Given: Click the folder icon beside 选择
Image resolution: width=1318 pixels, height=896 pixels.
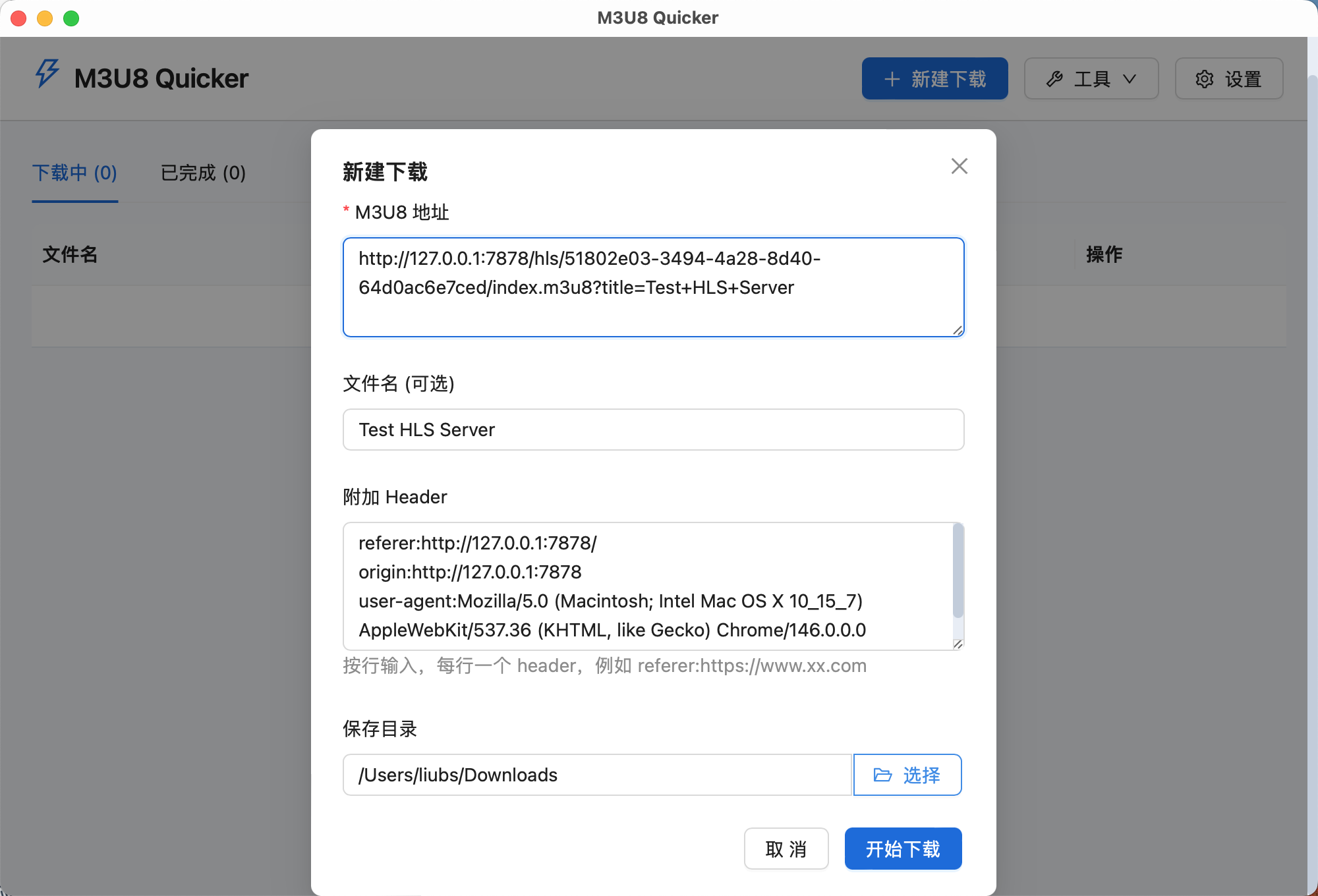Looking at the screenshot, I should 882,775.
